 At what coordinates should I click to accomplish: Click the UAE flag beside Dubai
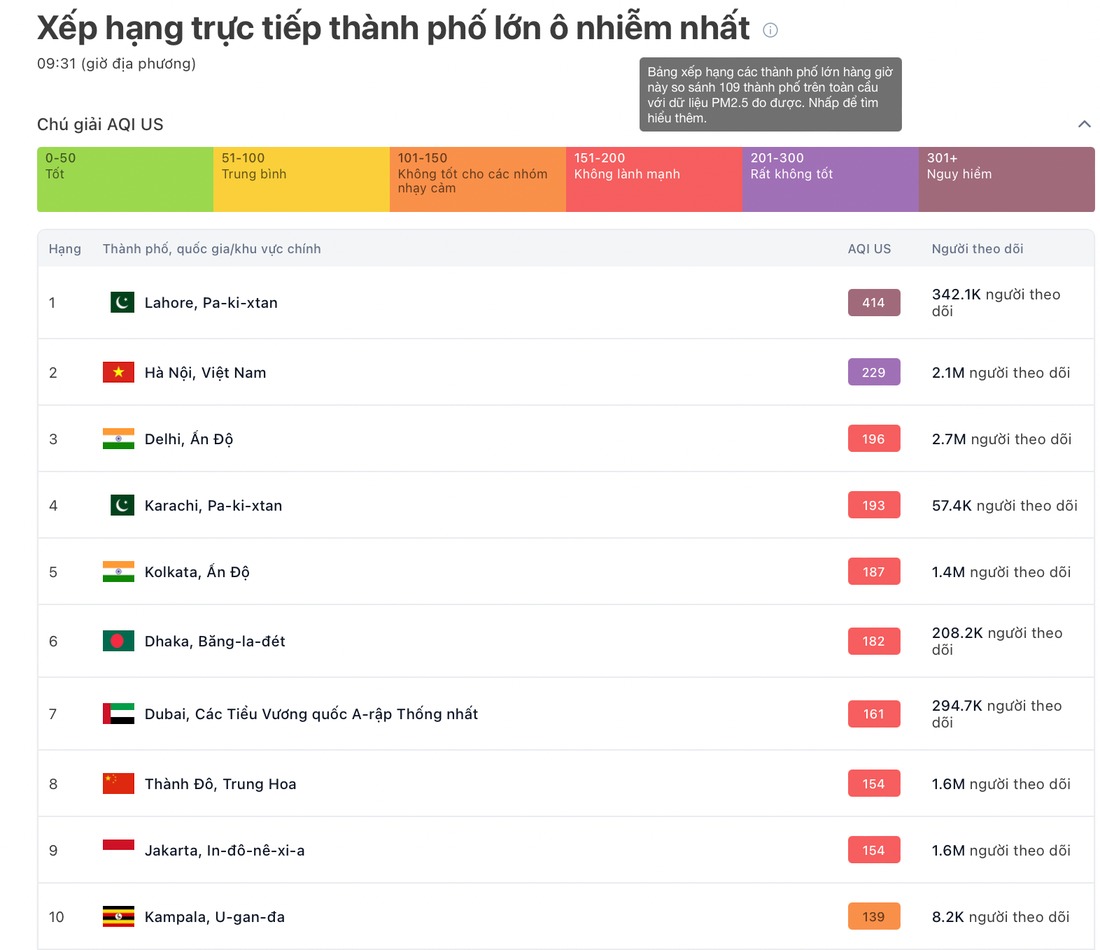118,714
